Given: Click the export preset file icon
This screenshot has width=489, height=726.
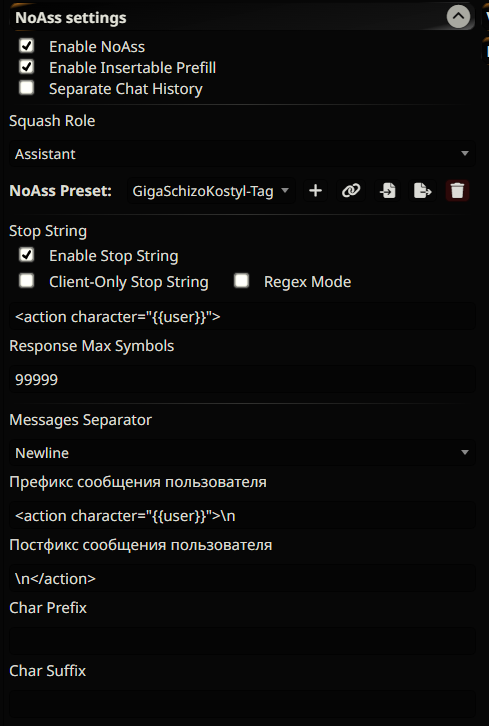Looking at the screenshot, I should pos(422,191).
